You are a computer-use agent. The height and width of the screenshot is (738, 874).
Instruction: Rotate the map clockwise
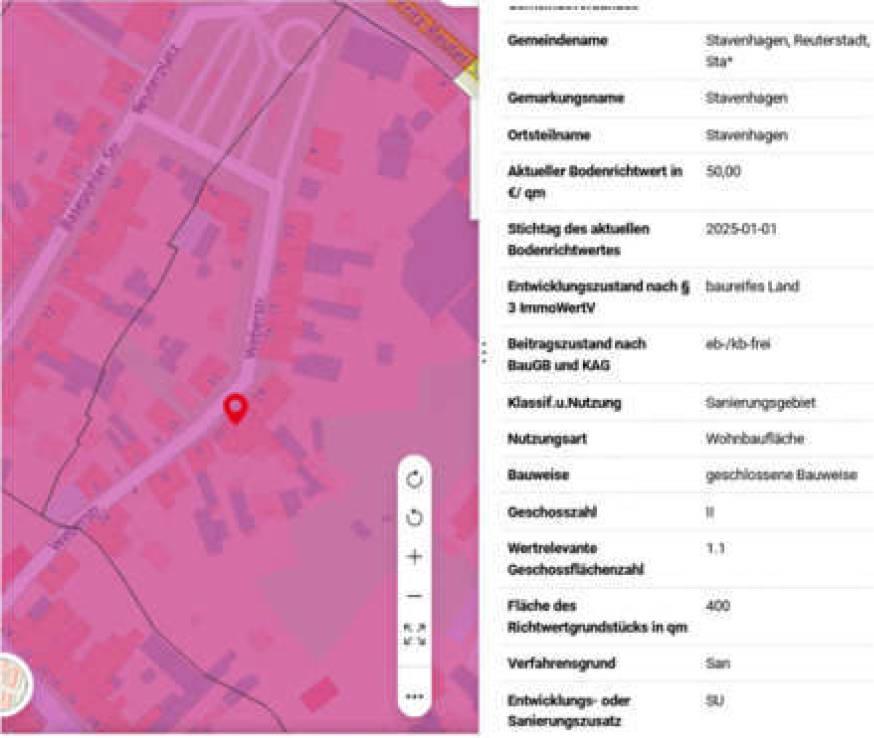click(412, 478)
